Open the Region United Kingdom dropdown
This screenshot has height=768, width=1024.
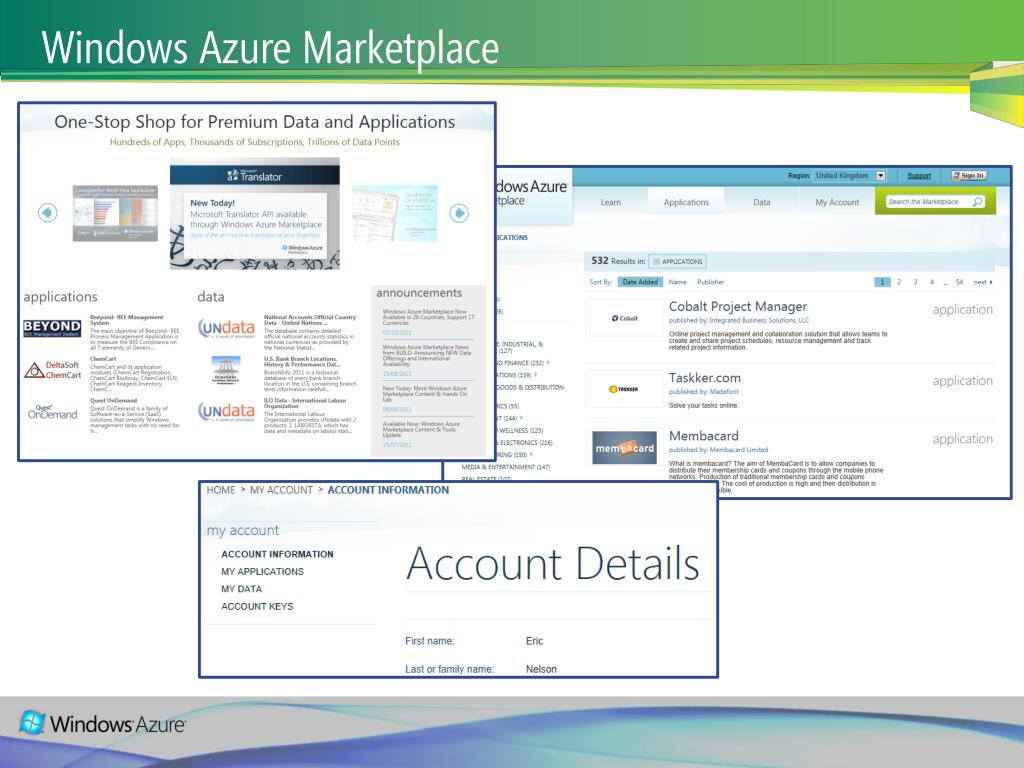(x=850, y=176)
